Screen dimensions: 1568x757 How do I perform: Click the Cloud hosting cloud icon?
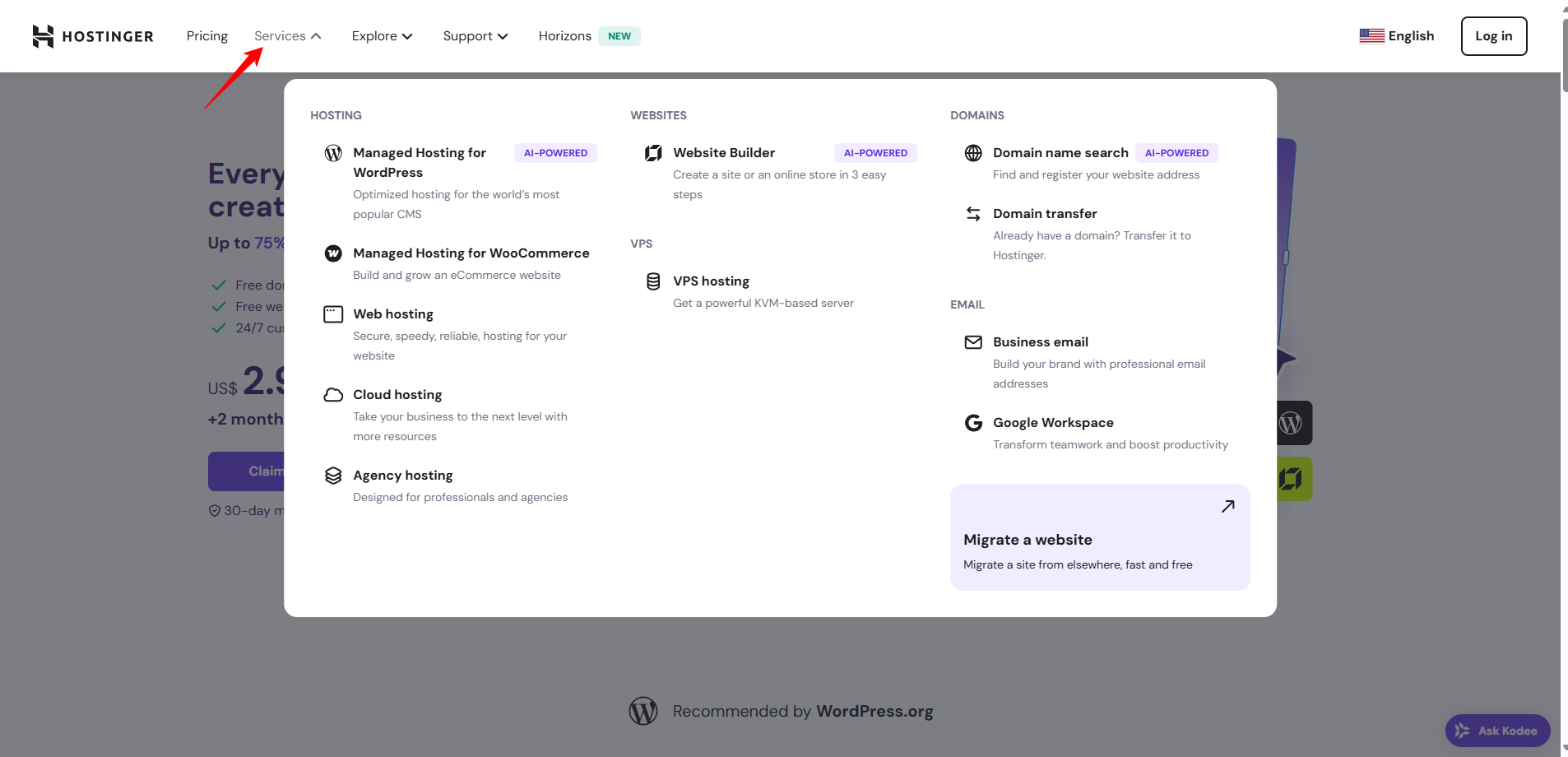[333, 395]
